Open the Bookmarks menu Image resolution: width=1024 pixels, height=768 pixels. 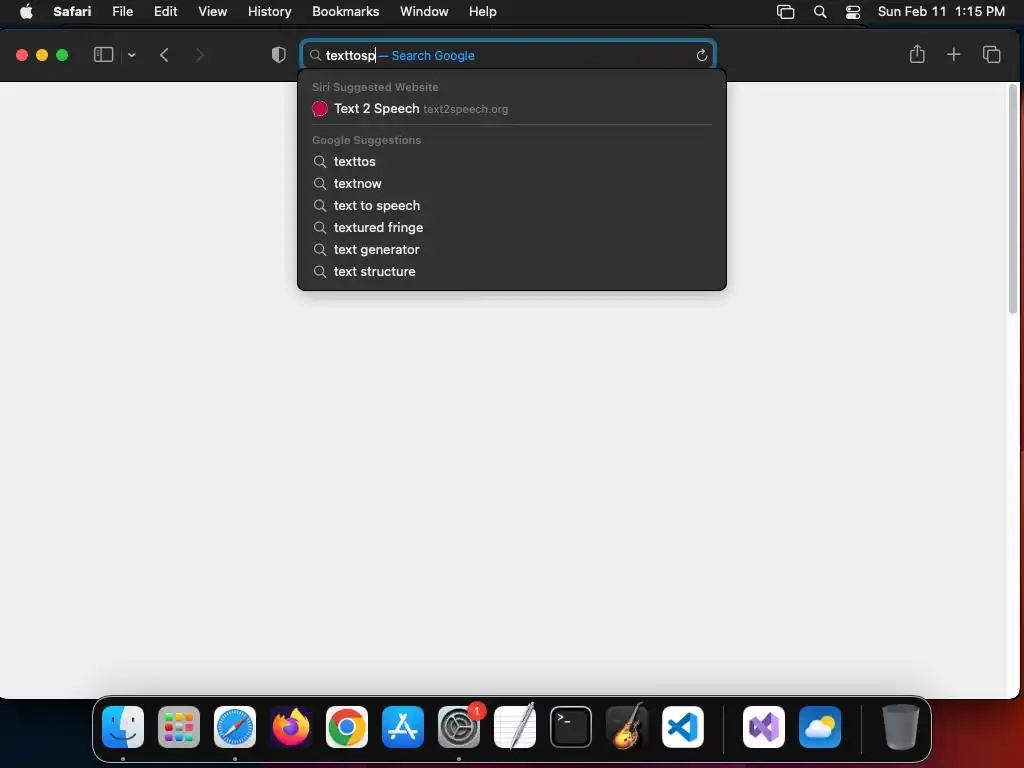coord(345,12)
